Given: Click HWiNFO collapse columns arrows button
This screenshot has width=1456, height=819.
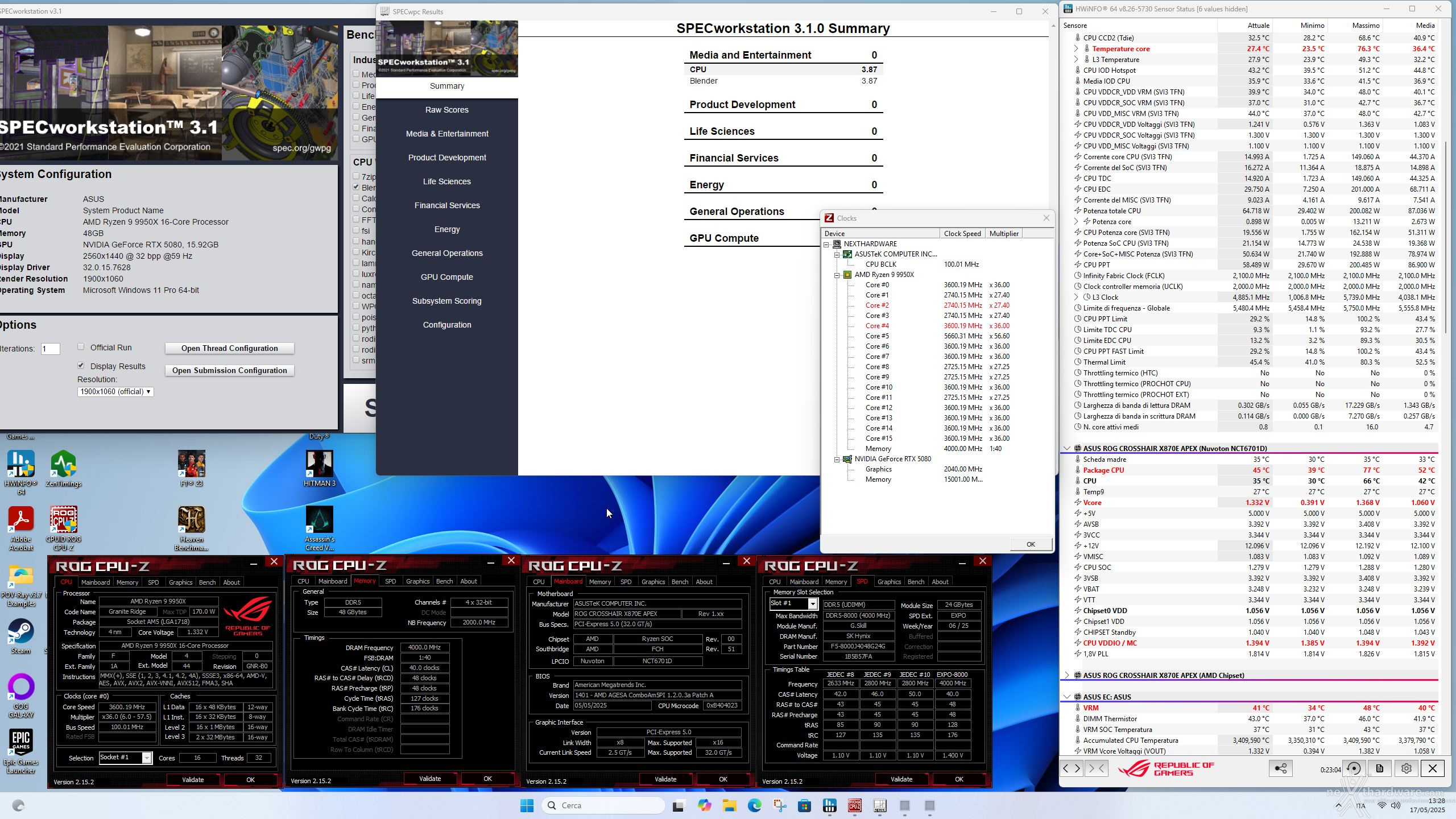Looking at the screenshot, I should tap(1096, 768).
